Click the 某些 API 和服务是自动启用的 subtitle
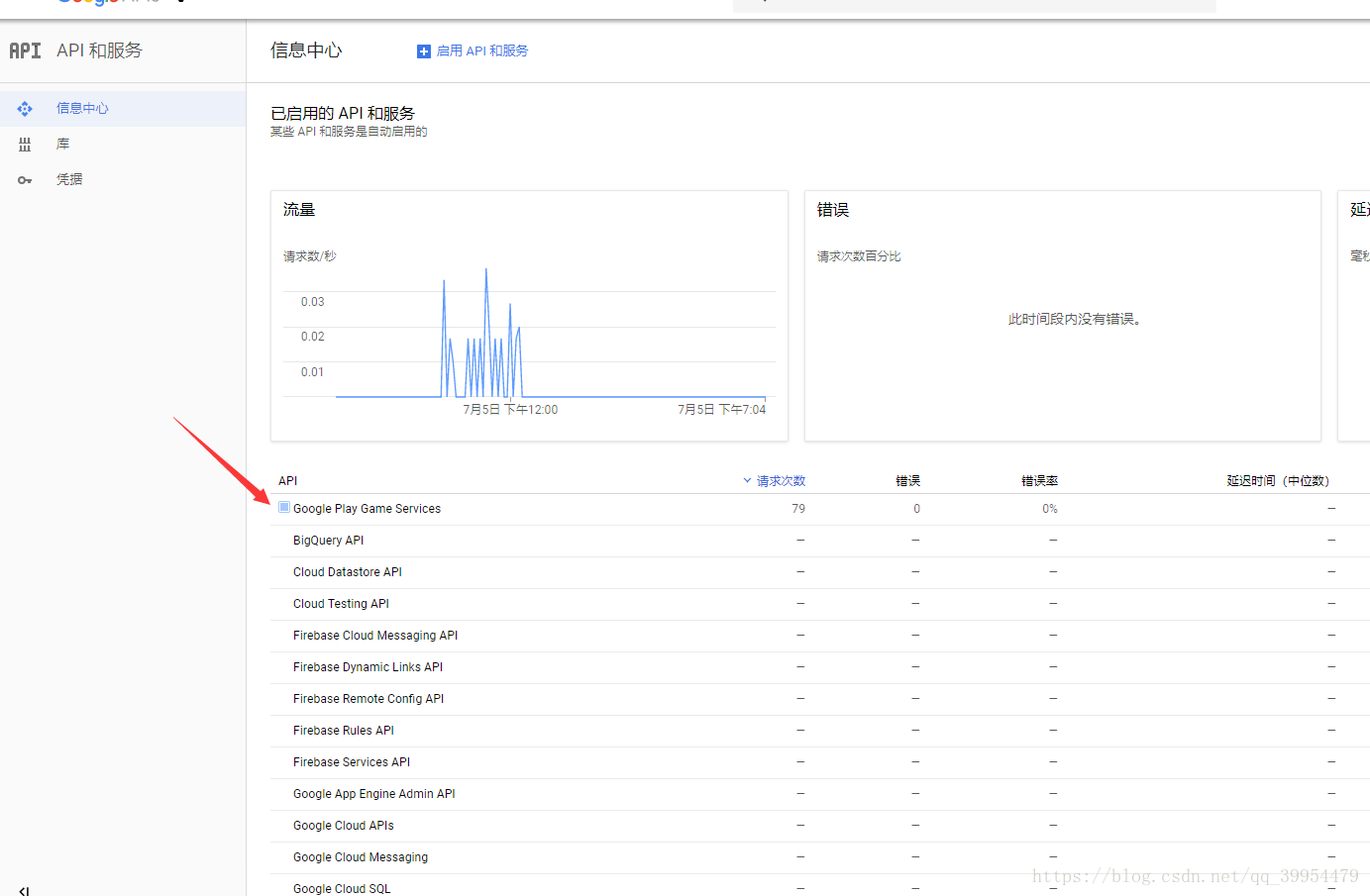 349,132
